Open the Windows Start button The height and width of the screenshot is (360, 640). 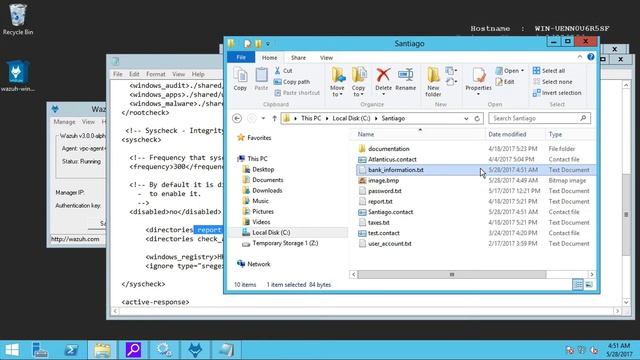12,350
